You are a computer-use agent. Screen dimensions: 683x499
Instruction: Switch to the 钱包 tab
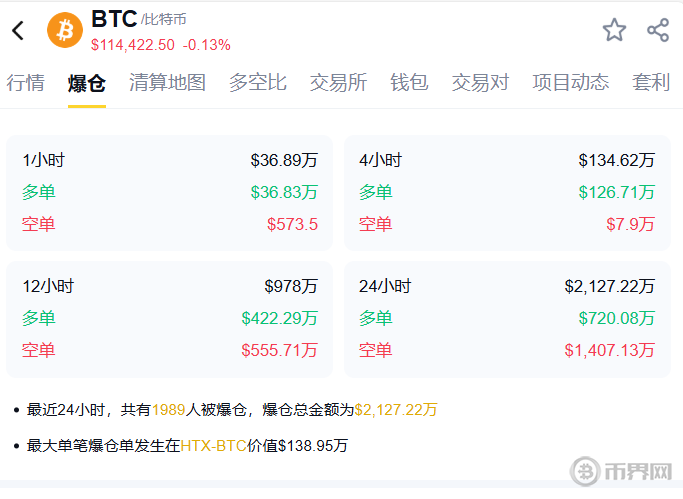409,83
